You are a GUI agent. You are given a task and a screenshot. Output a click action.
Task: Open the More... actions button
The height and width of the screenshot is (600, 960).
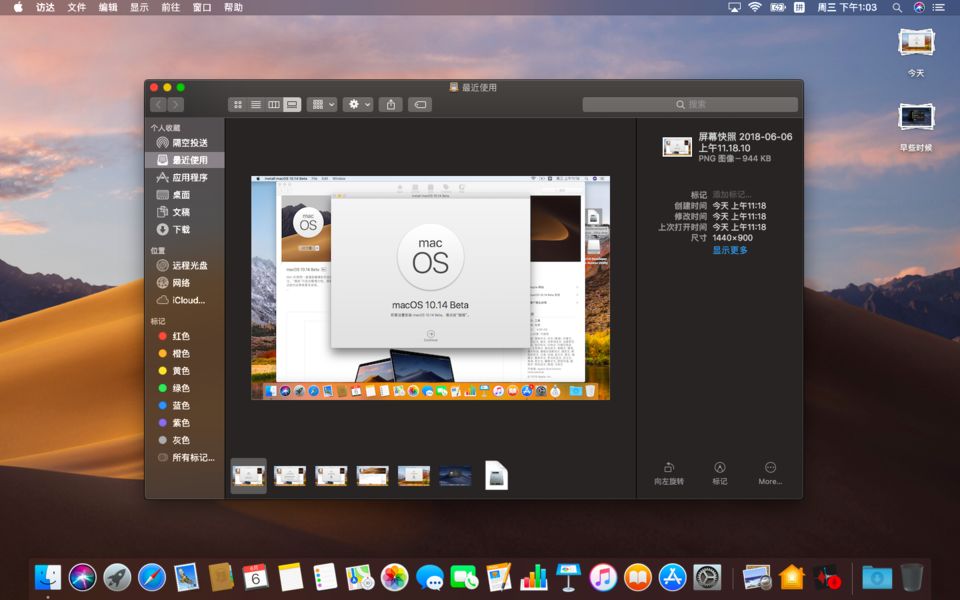(x=770, y=474)
